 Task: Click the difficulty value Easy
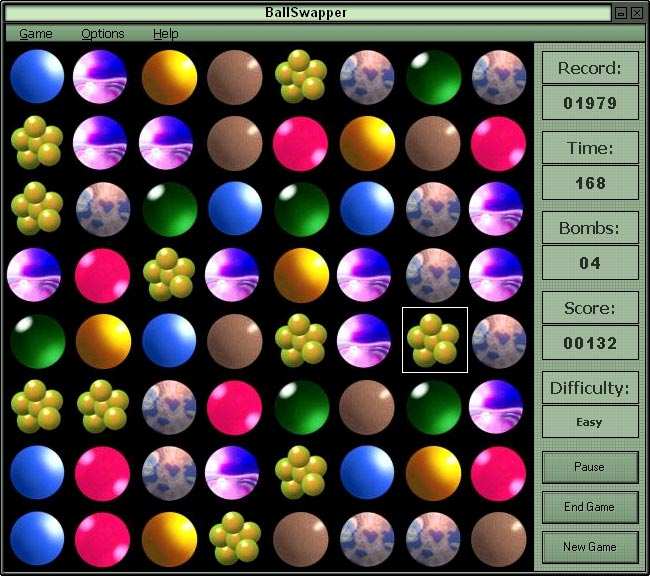pyautogui.click(x=590, y=422)
